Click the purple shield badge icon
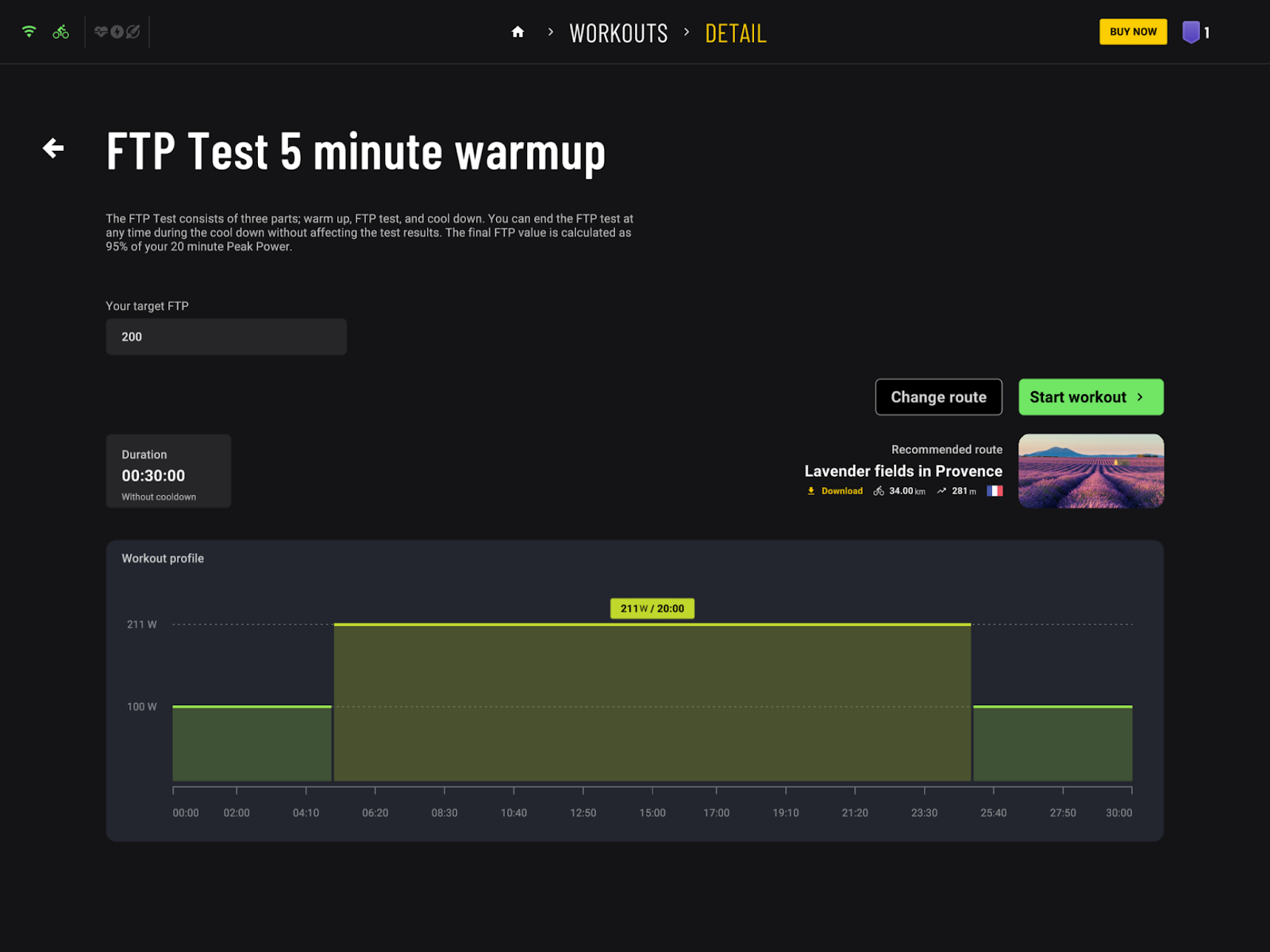The image size is (1270, 952). [1191, 33]
